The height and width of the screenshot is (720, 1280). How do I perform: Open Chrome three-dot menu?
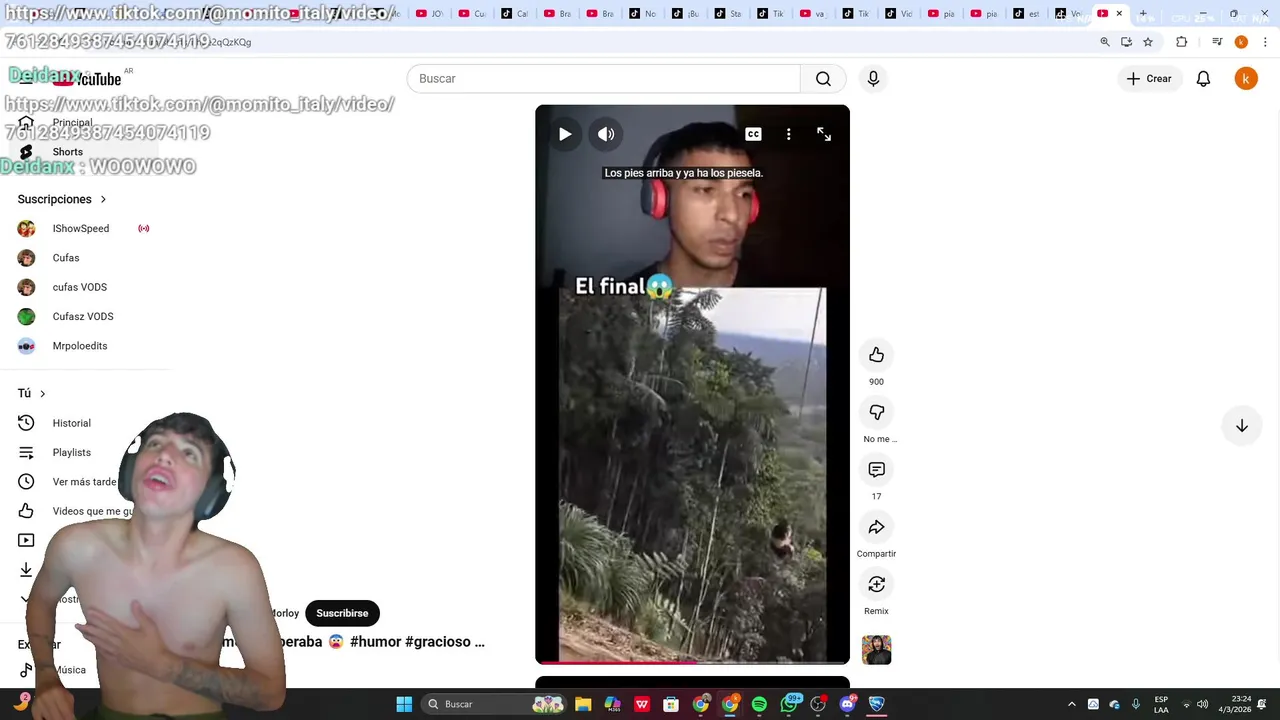tap(1263, 42)
